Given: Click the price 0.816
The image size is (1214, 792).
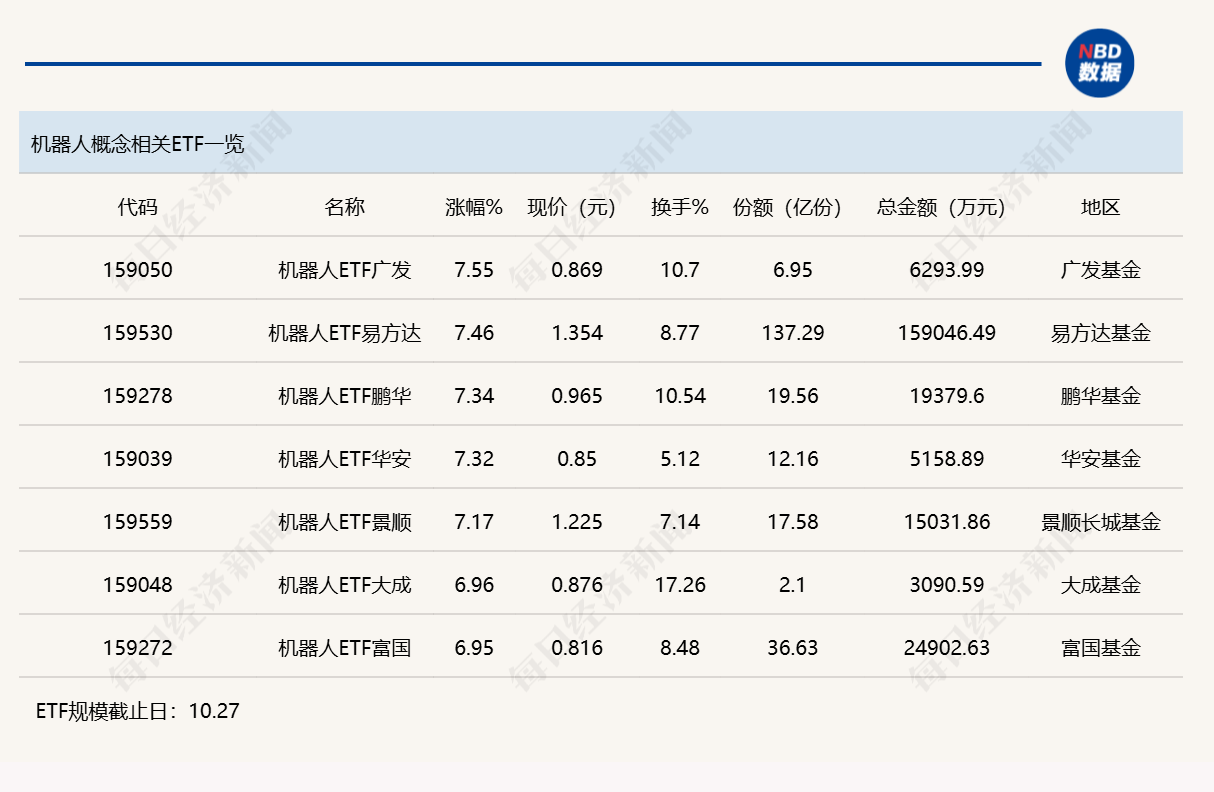Looking at the screenshot, I should 577,648.
